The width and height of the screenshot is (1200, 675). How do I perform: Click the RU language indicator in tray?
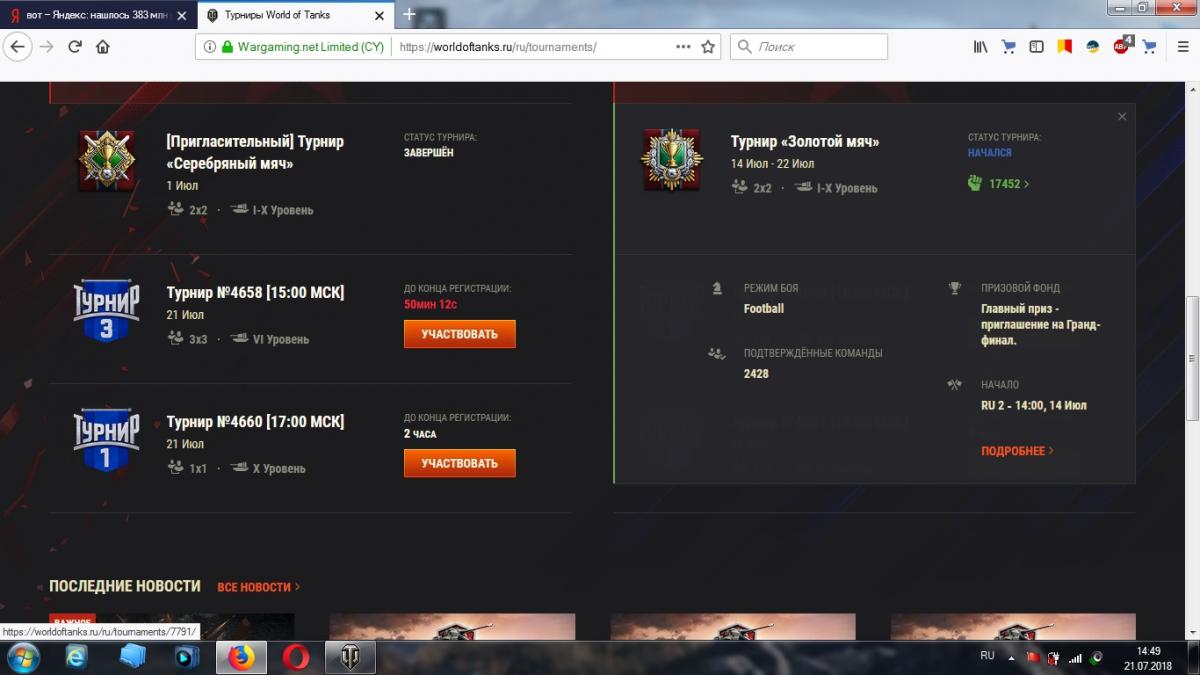pos(987,656)
